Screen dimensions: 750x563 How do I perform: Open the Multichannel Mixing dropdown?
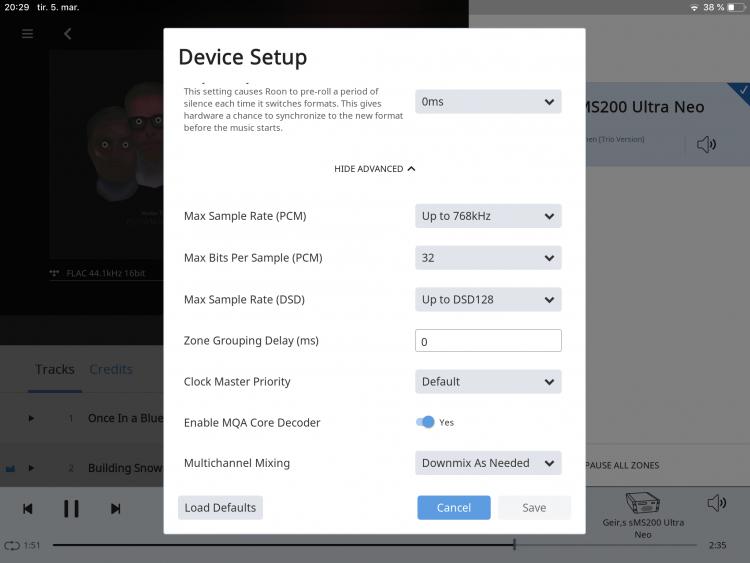tap(488, 463)
